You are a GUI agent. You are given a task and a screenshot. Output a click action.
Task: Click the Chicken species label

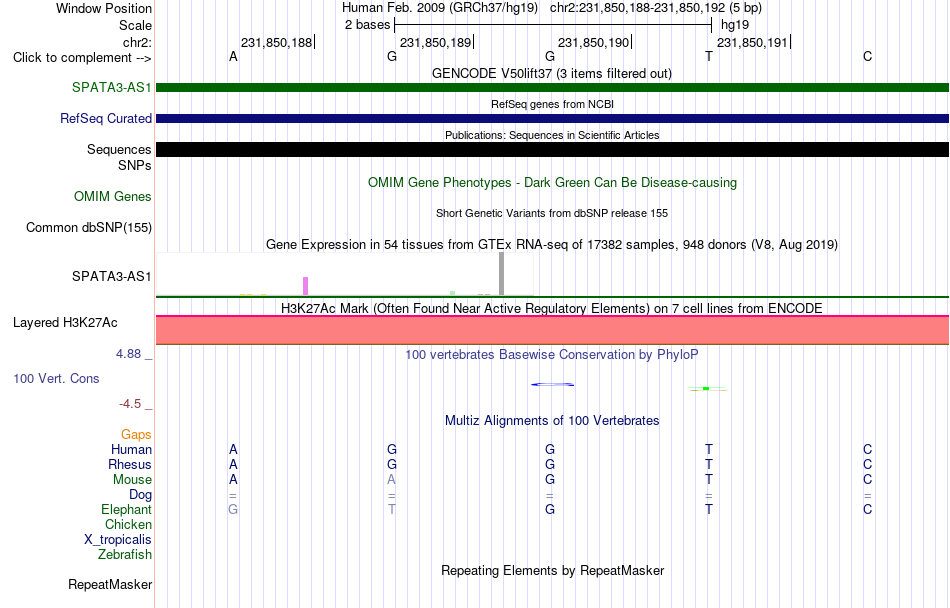(x=128, y=524)
